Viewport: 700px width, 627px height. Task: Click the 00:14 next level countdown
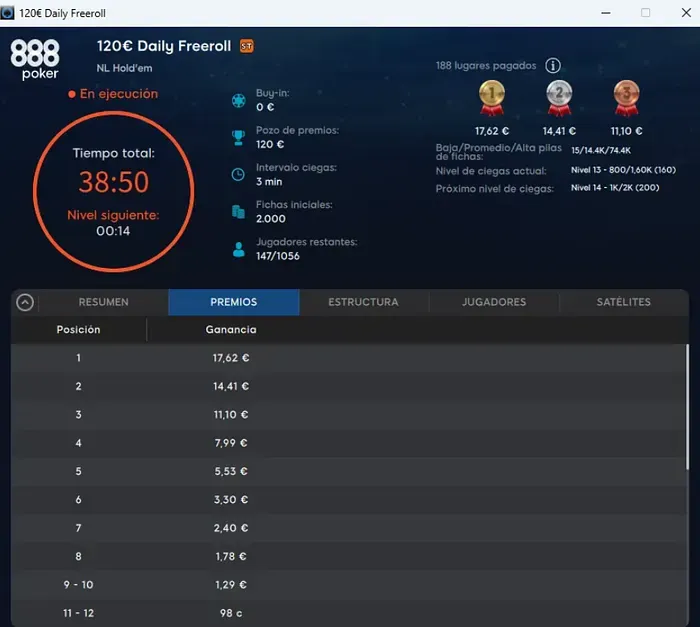point(113,231)
